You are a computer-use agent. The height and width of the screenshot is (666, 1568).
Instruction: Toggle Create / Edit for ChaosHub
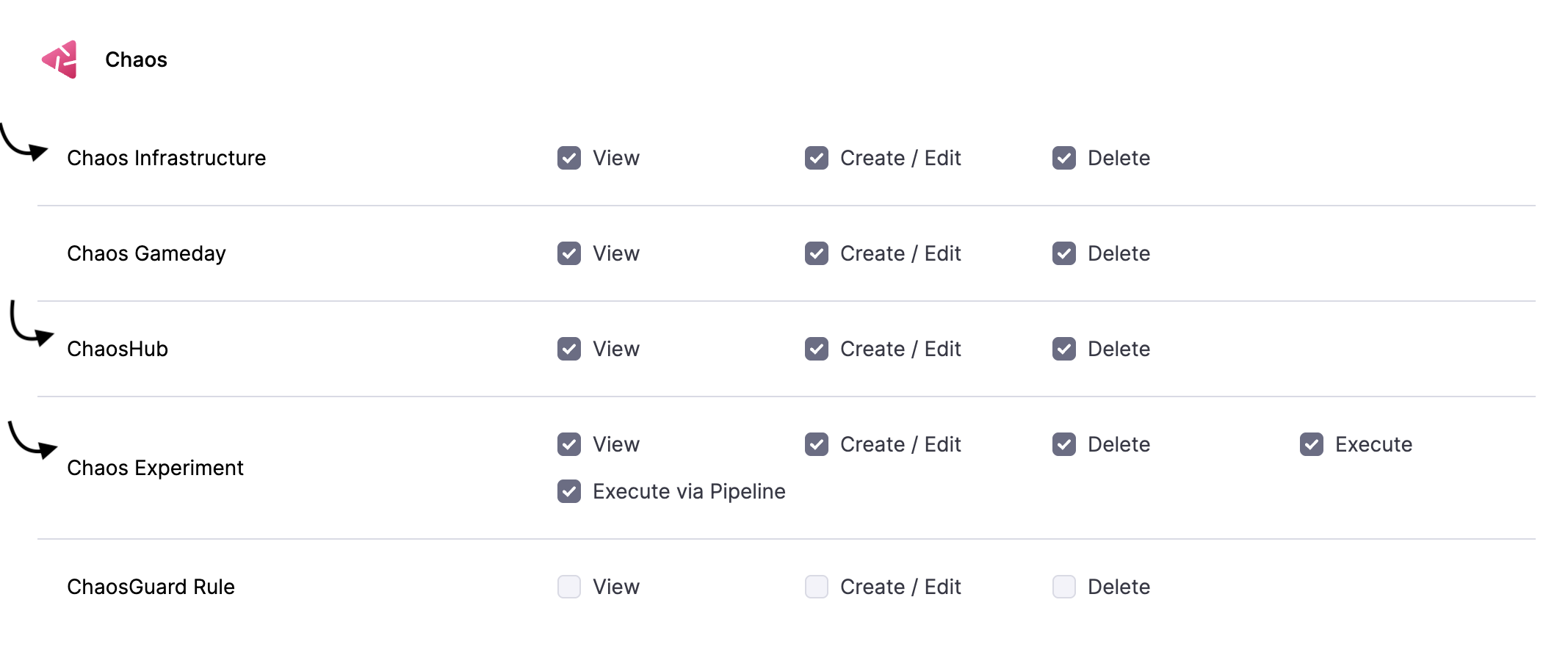[x=817, y=349]
